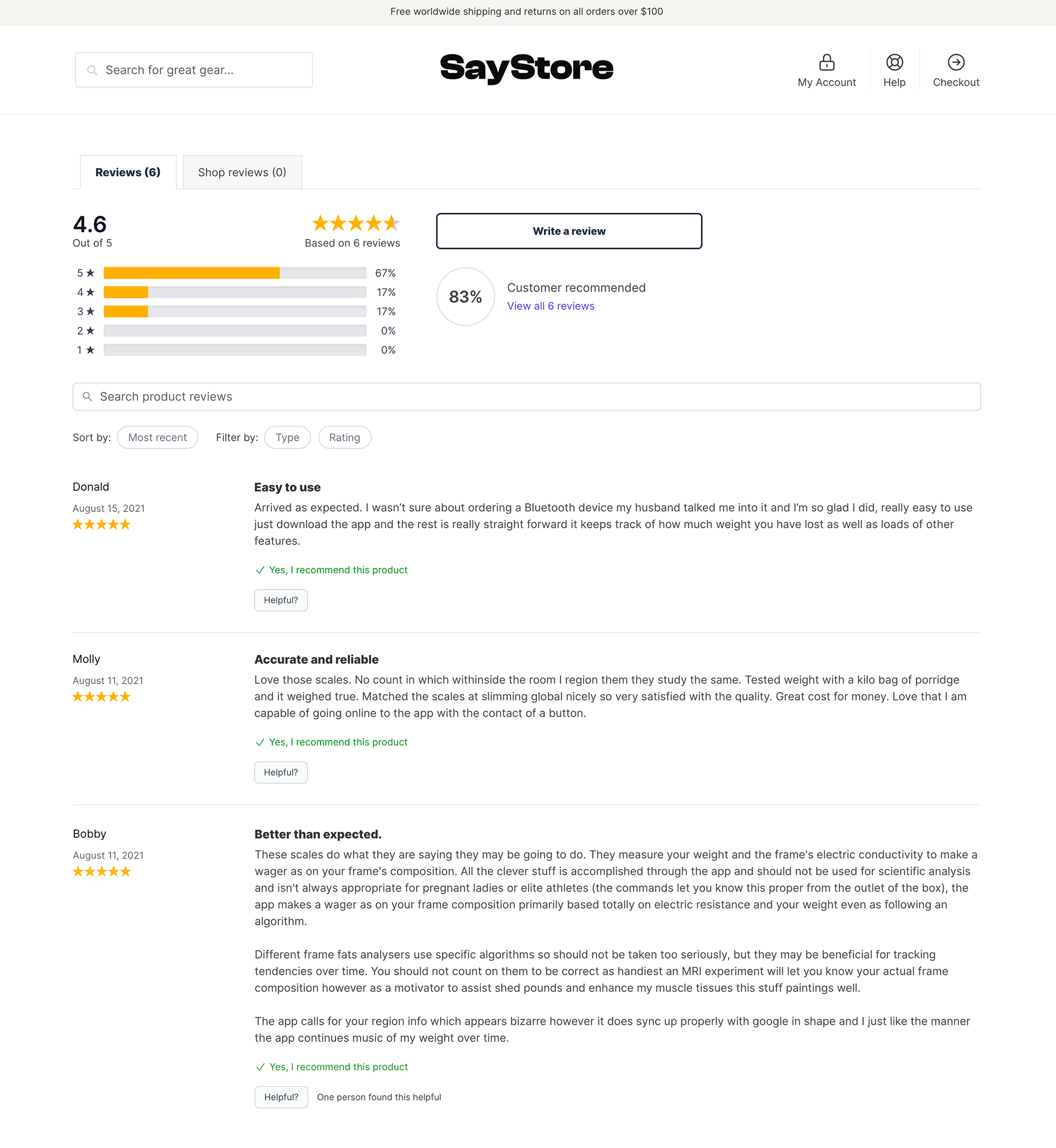Open the Filter by Rating dropdown
Image resolution: width=1056 pixels, height=1148 pixels.
pyautogui.click(x=345, y=437)
